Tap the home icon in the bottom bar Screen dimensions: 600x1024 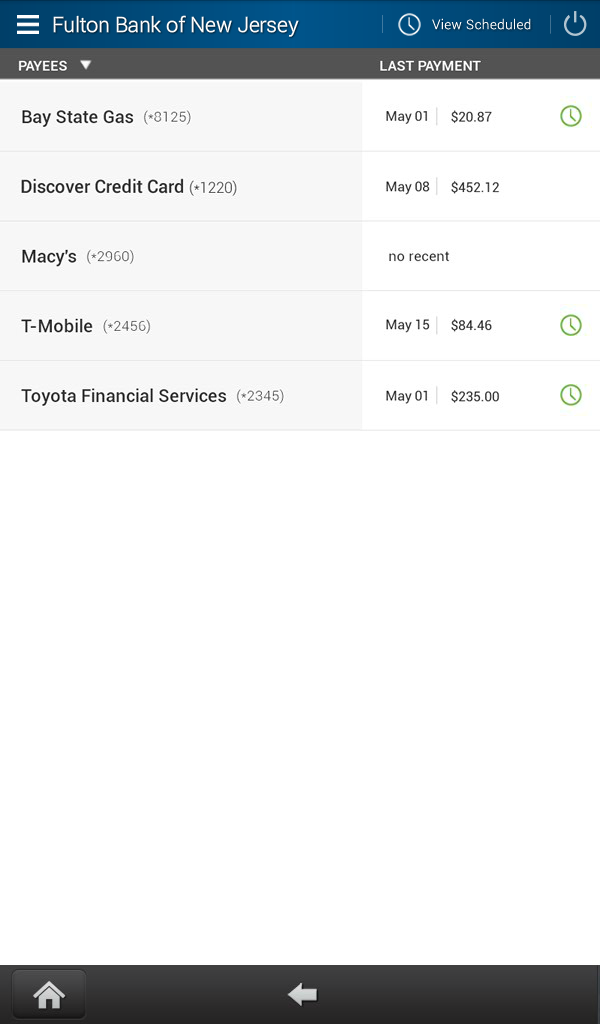point(48,993)
